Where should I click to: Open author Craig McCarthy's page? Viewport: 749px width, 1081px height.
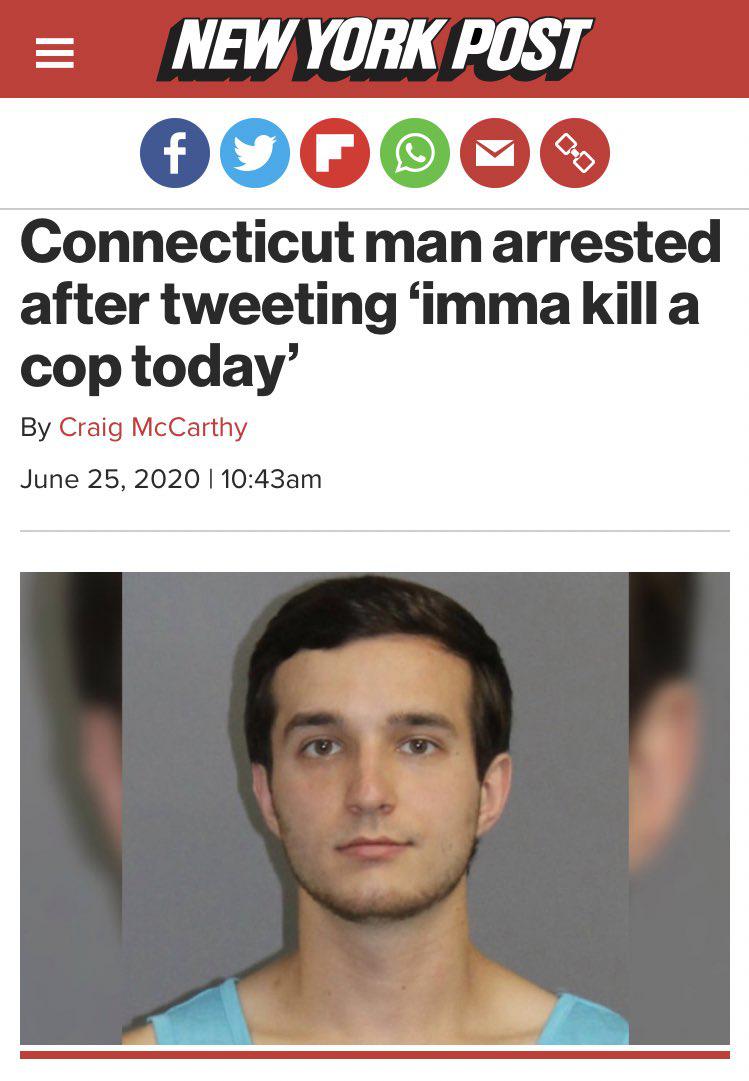point(153,428)
